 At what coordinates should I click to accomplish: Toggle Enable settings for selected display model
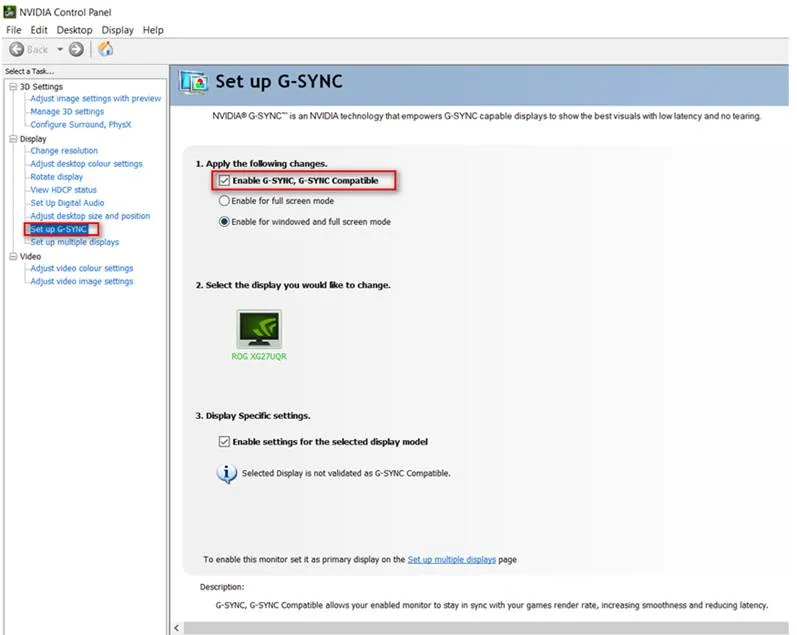(x=224, y=441)
